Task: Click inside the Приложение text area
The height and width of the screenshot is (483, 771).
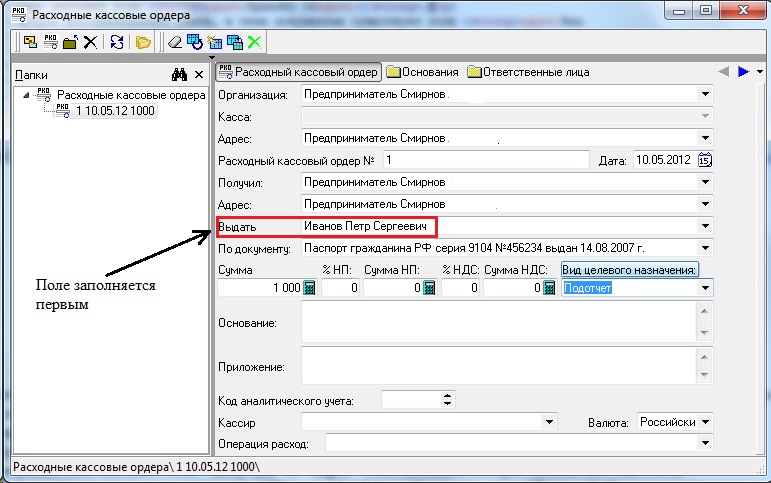Action: click(500, 365)
